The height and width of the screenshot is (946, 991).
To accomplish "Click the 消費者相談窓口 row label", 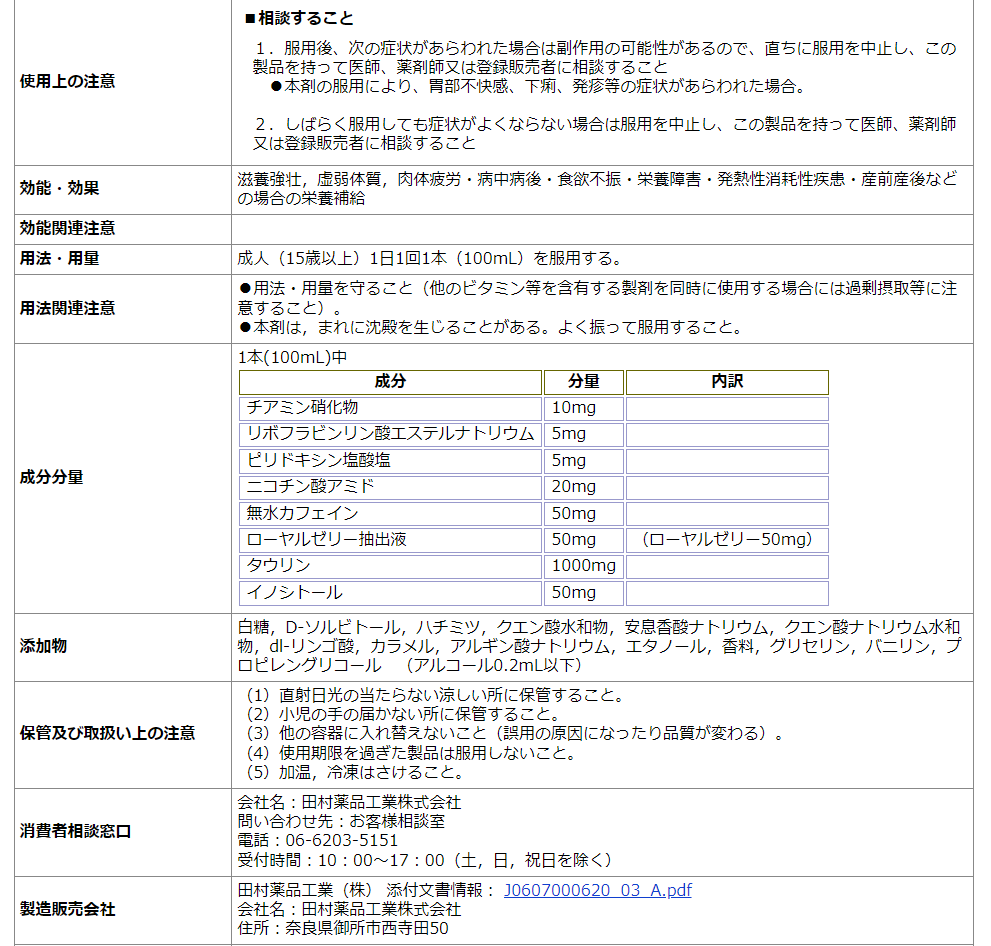I will (76, 831).
